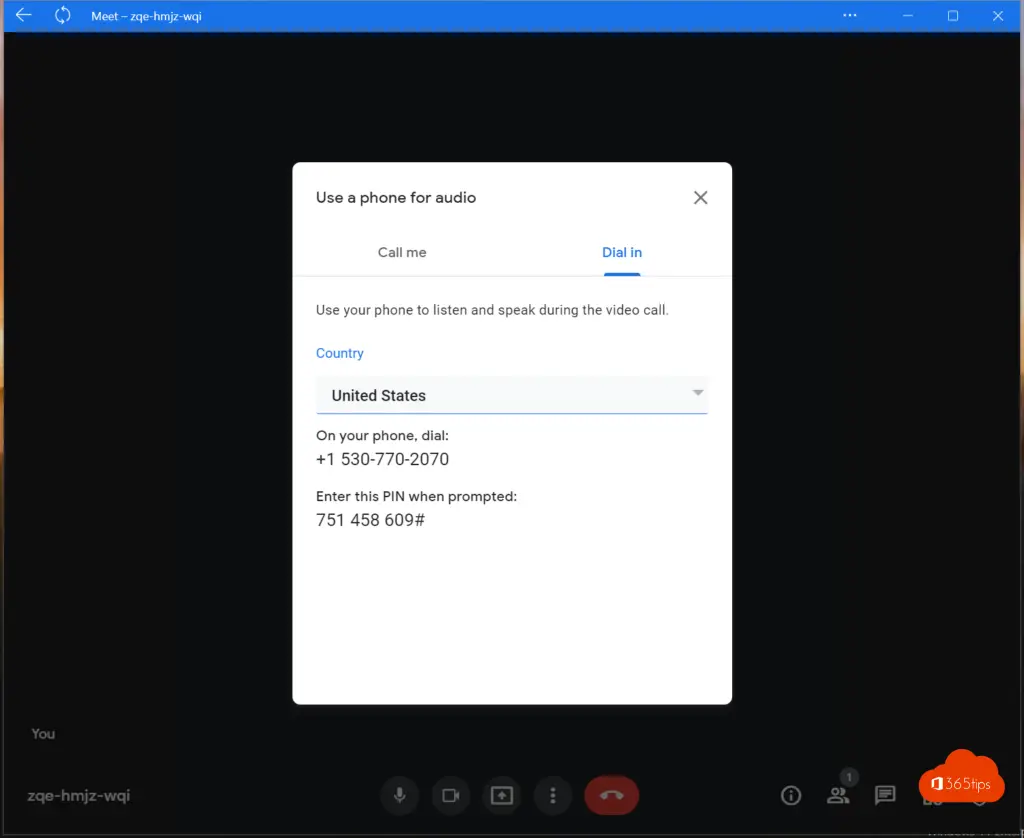Open the three-dot more options menu in call controls
The image size is (1024, 838).
552,796
